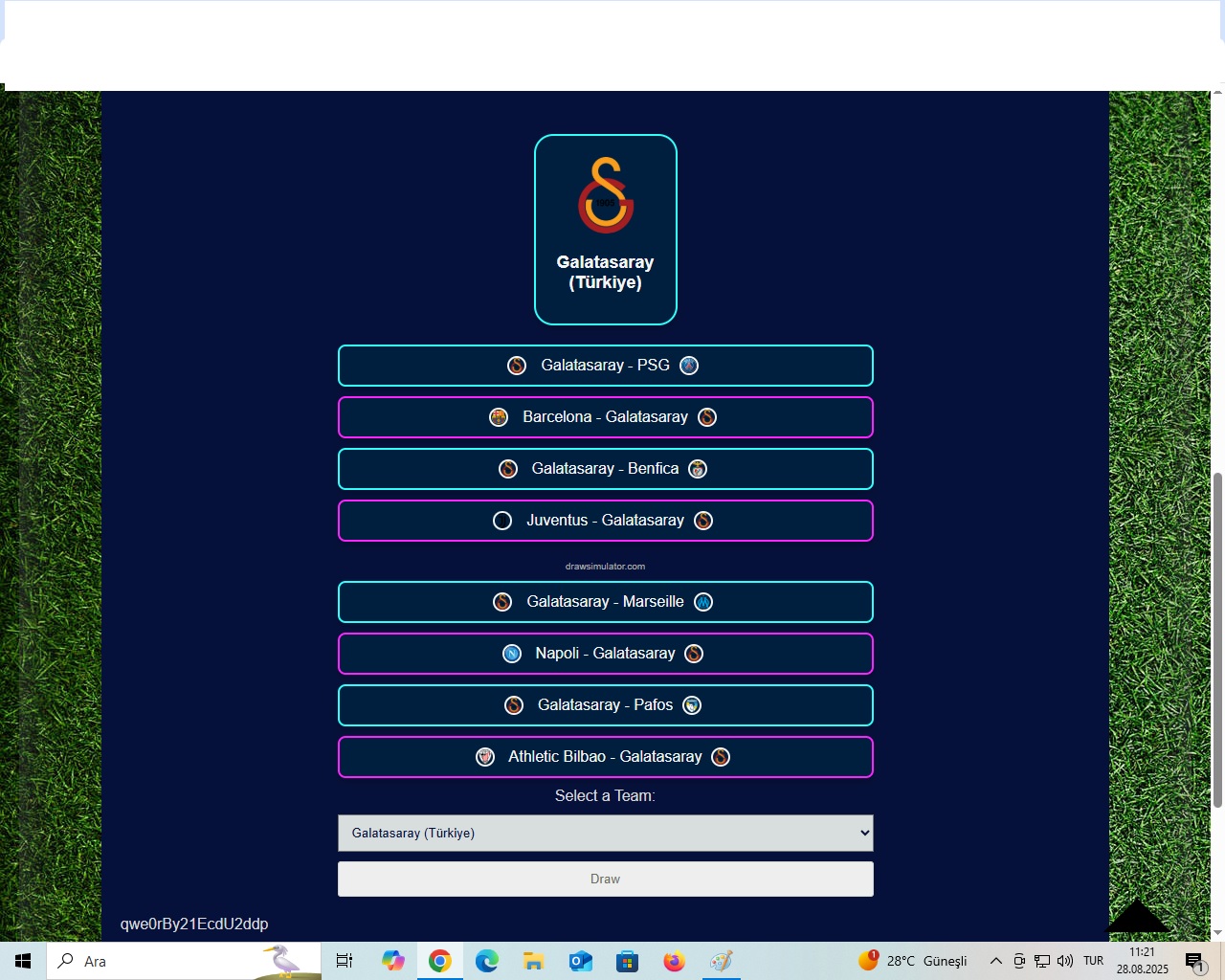Click the page vertical scrollbar thumb

tap(1217, 639)
